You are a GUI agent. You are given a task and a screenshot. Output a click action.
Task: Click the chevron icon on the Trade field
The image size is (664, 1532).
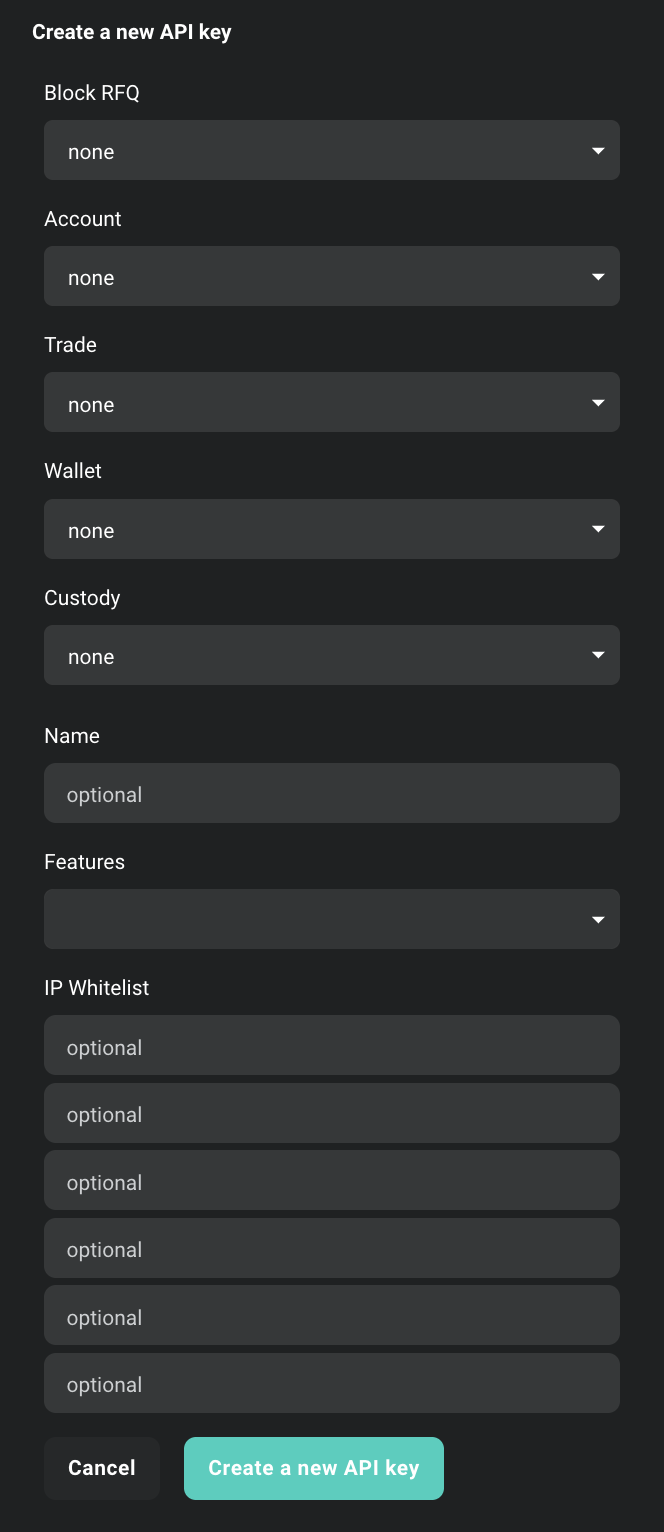coord(598,402)
